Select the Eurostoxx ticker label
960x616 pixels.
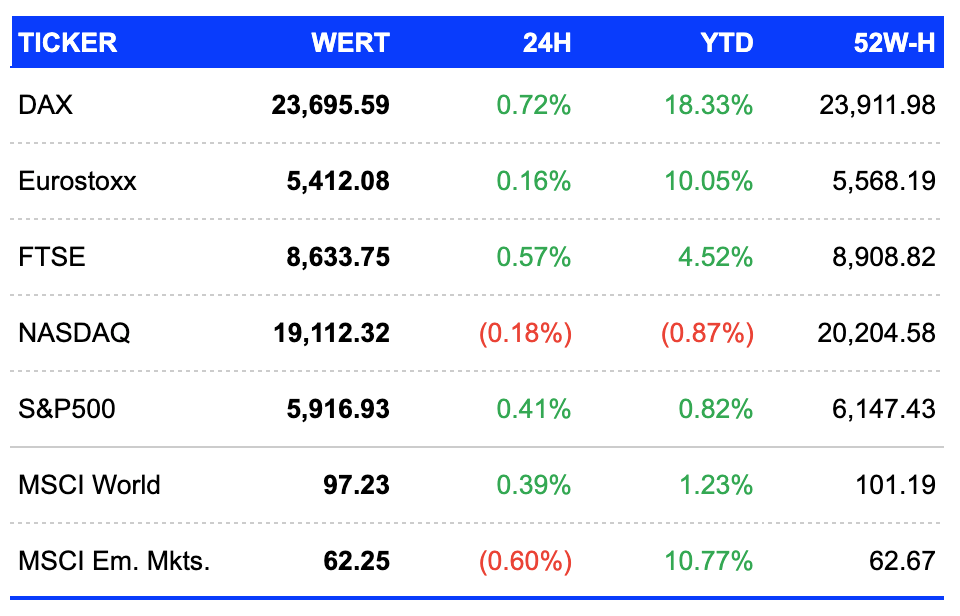point(77,181)
